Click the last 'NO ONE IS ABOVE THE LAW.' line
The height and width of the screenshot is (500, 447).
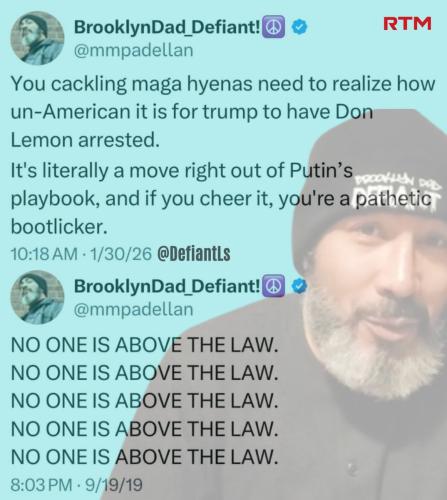click(x=144, y=457)
